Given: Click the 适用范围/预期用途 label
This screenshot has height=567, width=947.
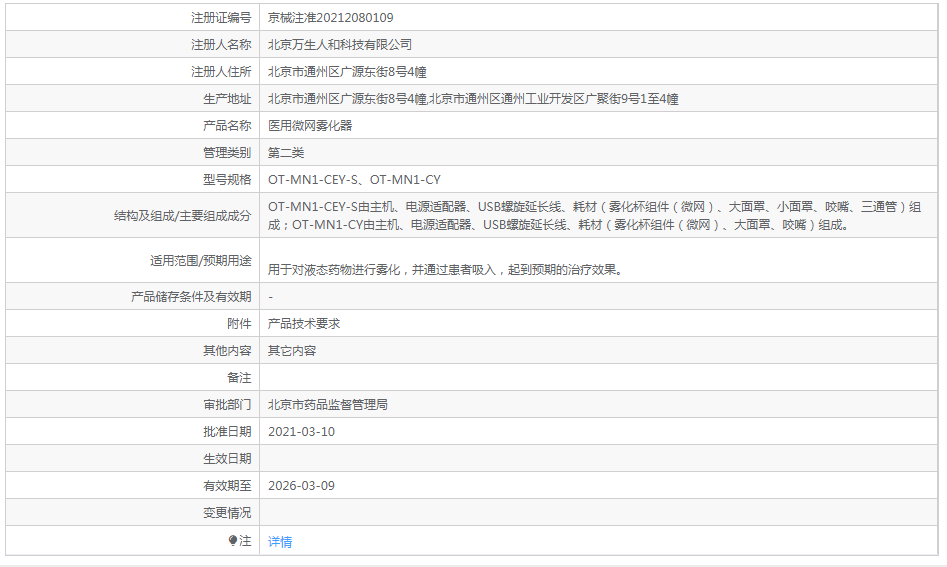Looking at the screenshot, I should pyautogui.click(x=201, y=261).
